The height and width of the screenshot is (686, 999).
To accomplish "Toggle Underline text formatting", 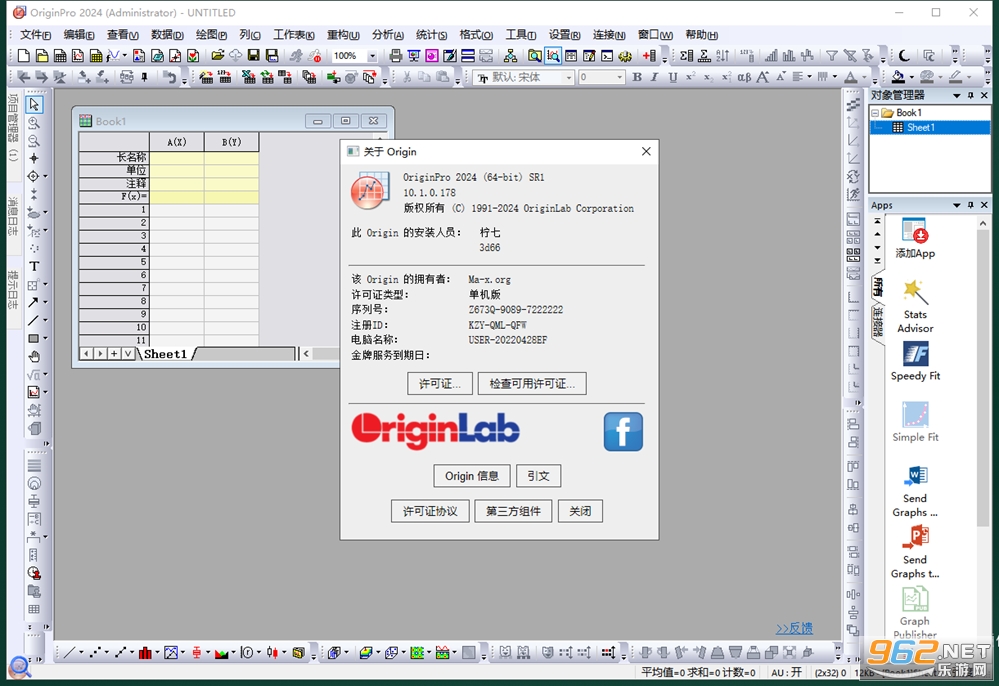I will point(673,77).
